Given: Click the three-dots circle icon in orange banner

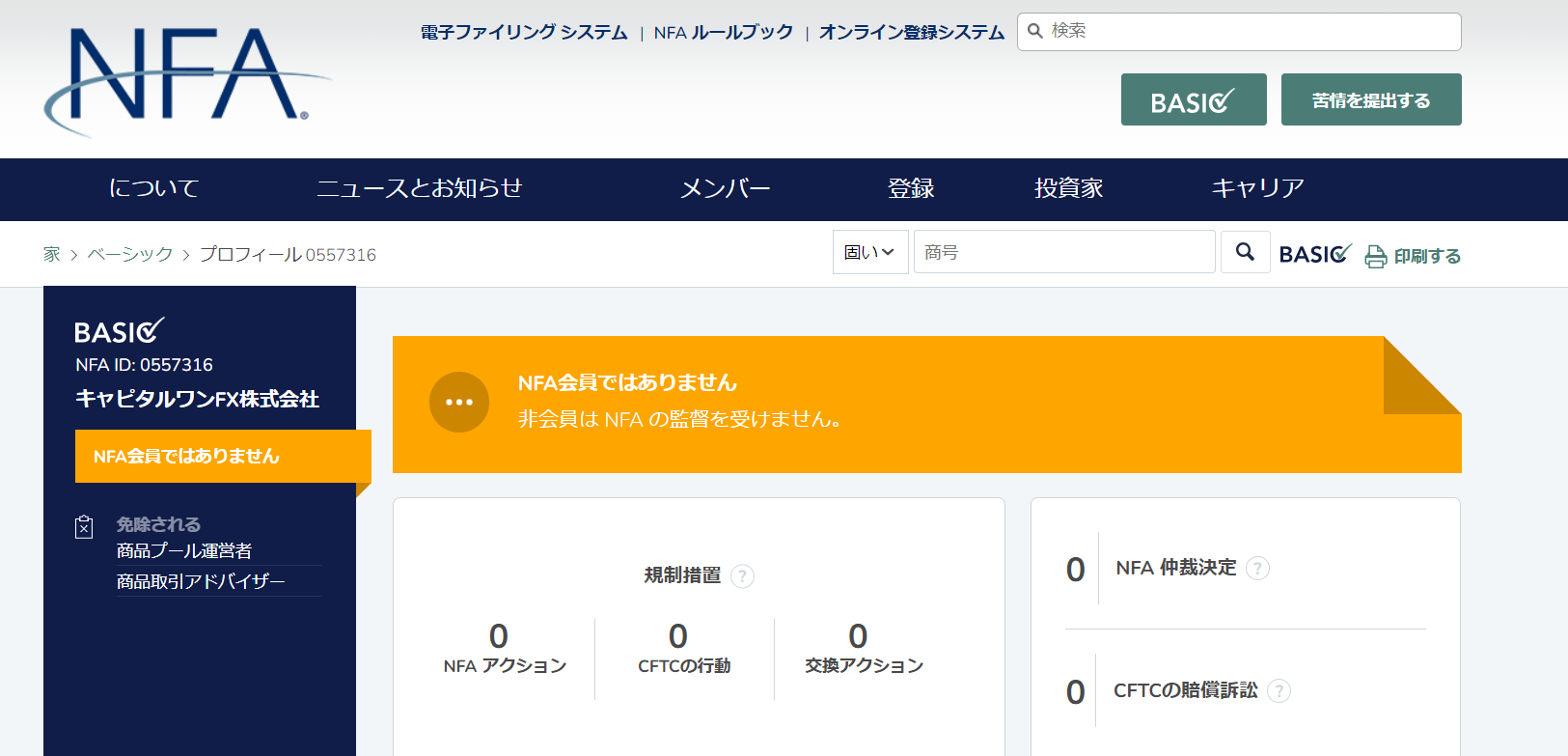Looking at the screenshot, I should click(x=459, y=402).
